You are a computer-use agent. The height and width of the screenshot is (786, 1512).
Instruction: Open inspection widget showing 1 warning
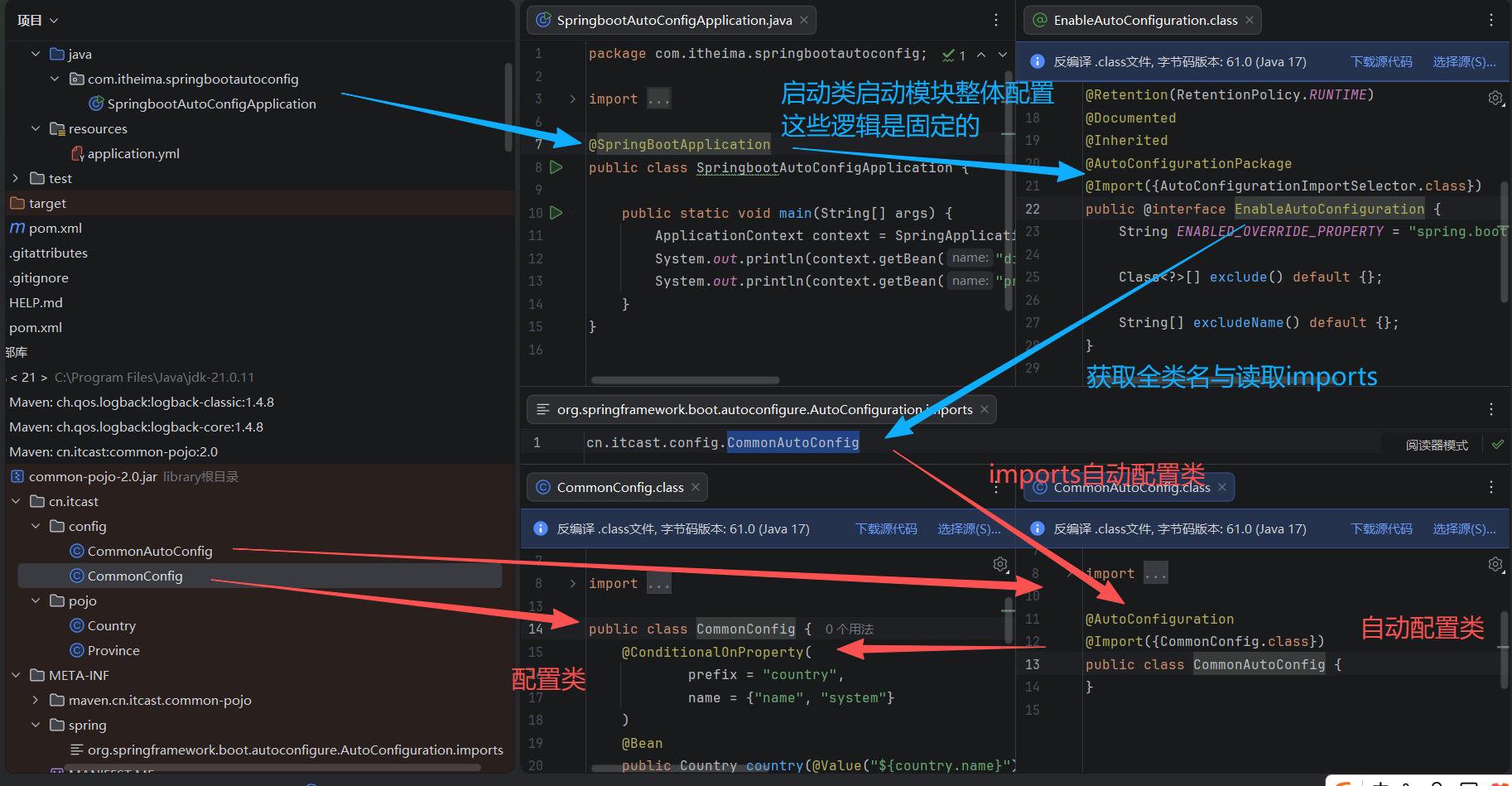(954, 55)
